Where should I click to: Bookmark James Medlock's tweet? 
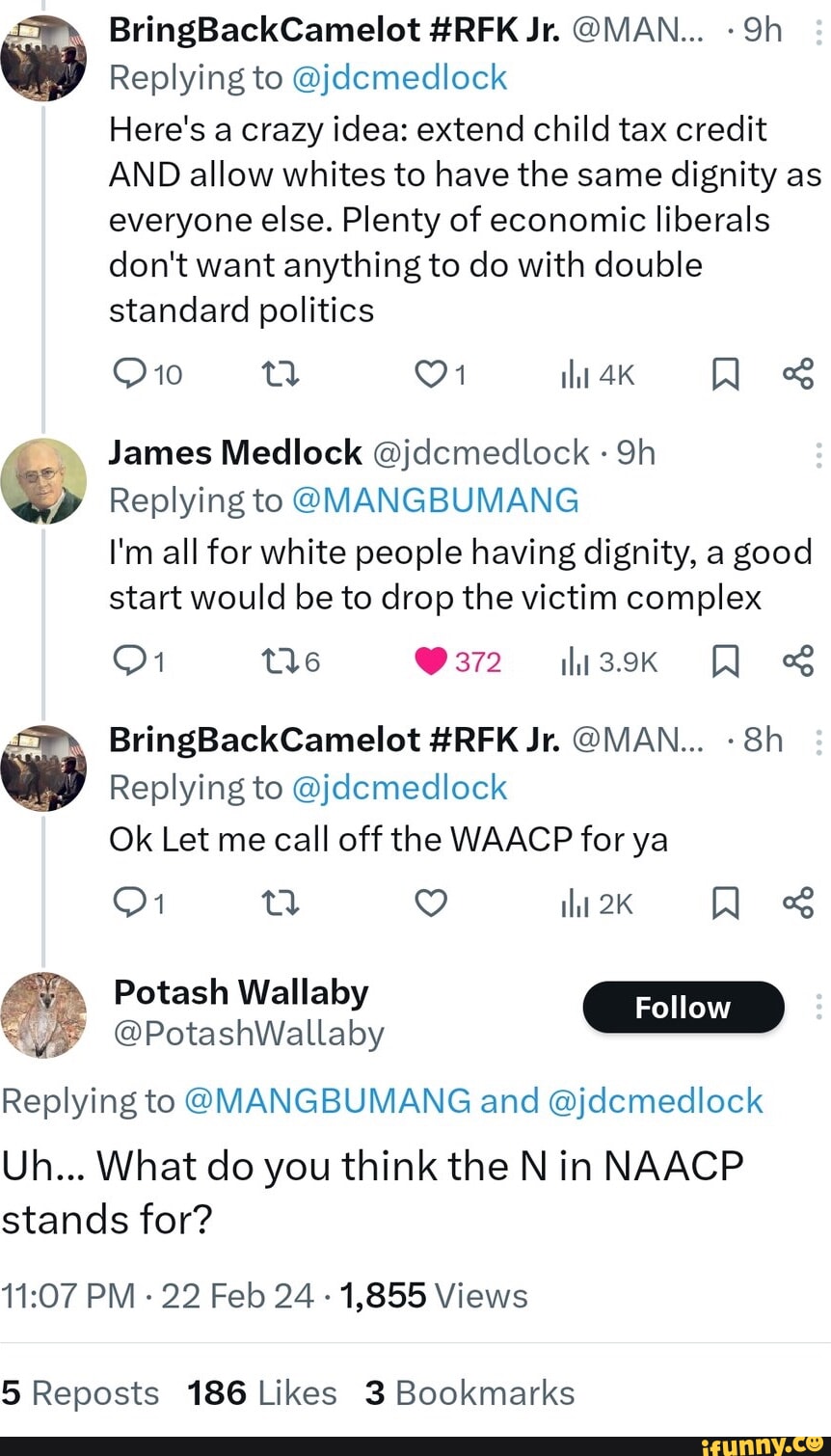point(726,661)
